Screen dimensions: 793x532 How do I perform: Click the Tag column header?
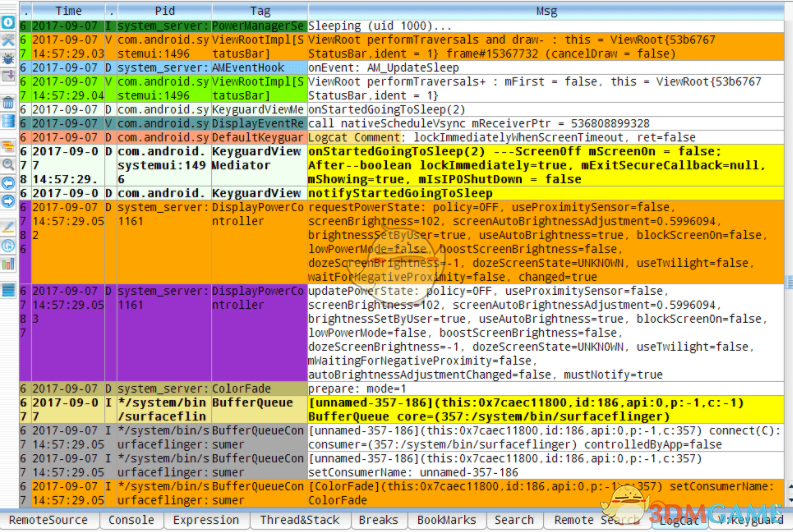pos(260,11)
